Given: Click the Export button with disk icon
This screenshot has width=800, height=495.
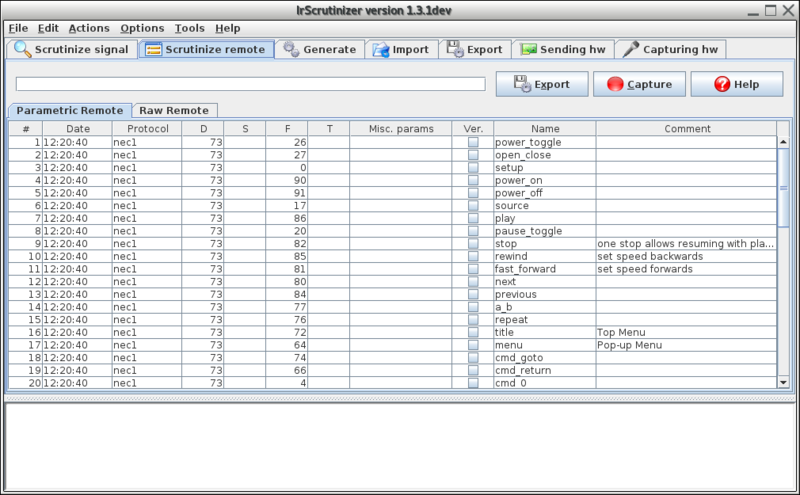Looking at the screenshot, I should (541, 85).
